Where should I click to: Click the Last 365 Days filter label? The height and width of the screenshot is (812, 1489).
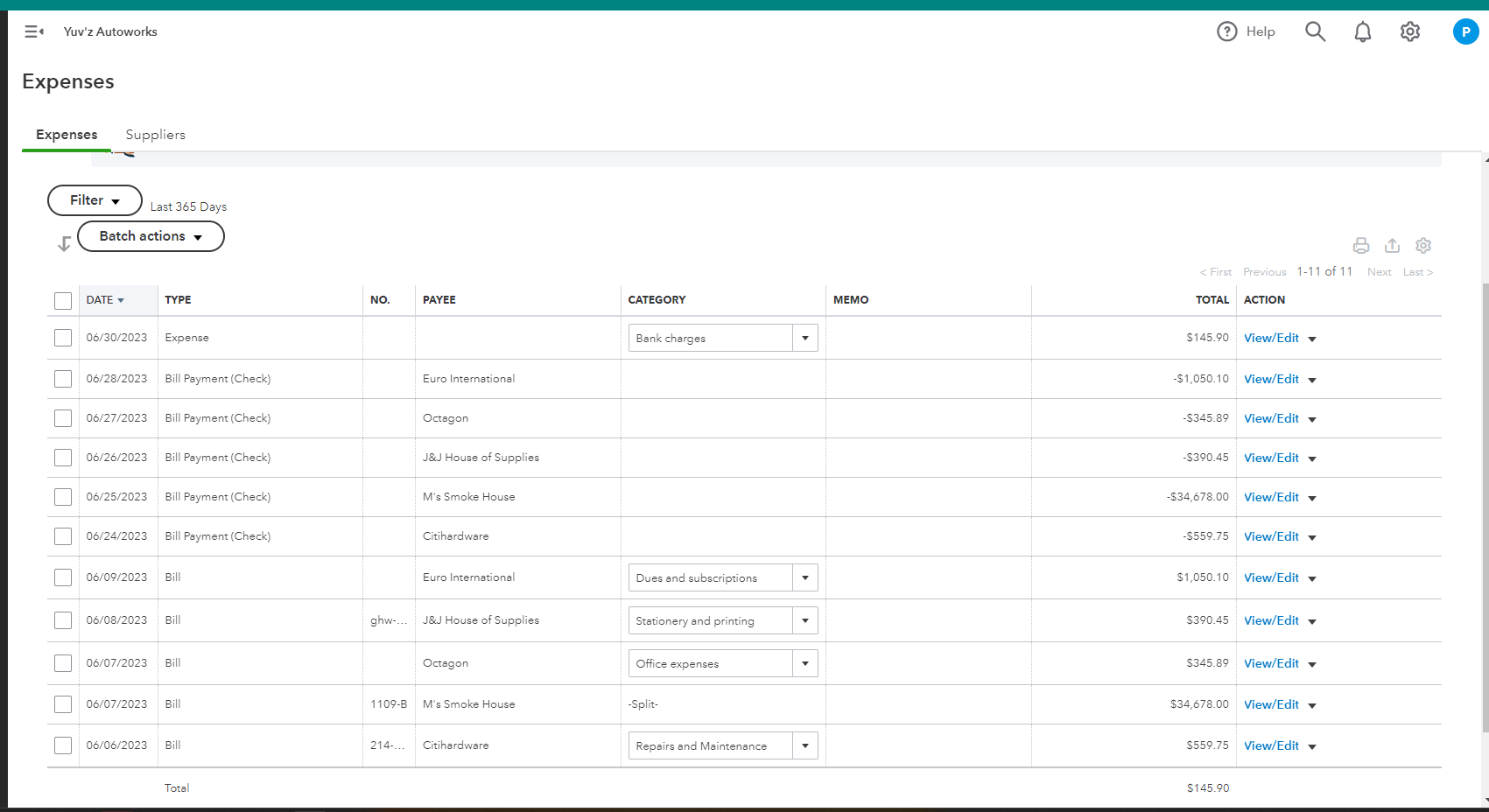(188, 206)
